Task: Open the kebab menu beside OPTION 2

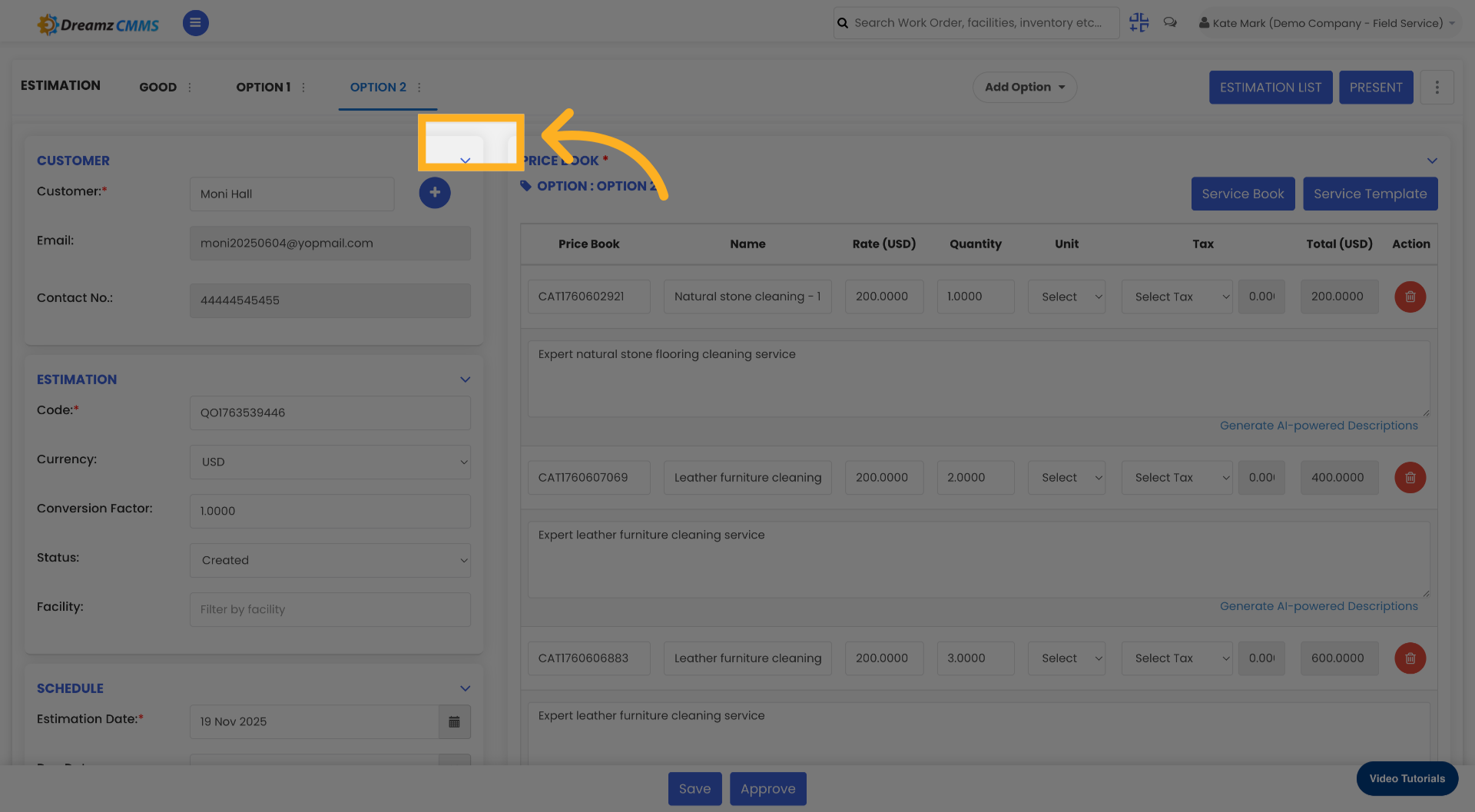Action: pos(419,87)
